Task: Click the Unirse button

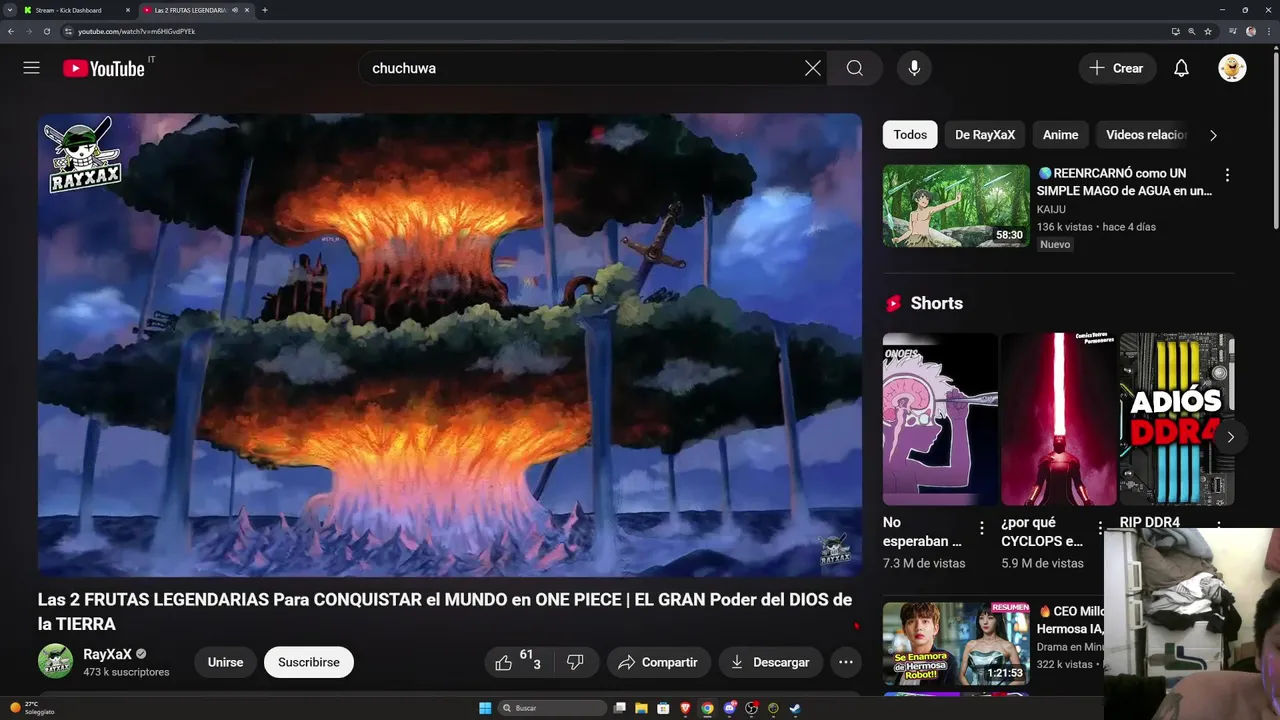Action: coord(225,662)
